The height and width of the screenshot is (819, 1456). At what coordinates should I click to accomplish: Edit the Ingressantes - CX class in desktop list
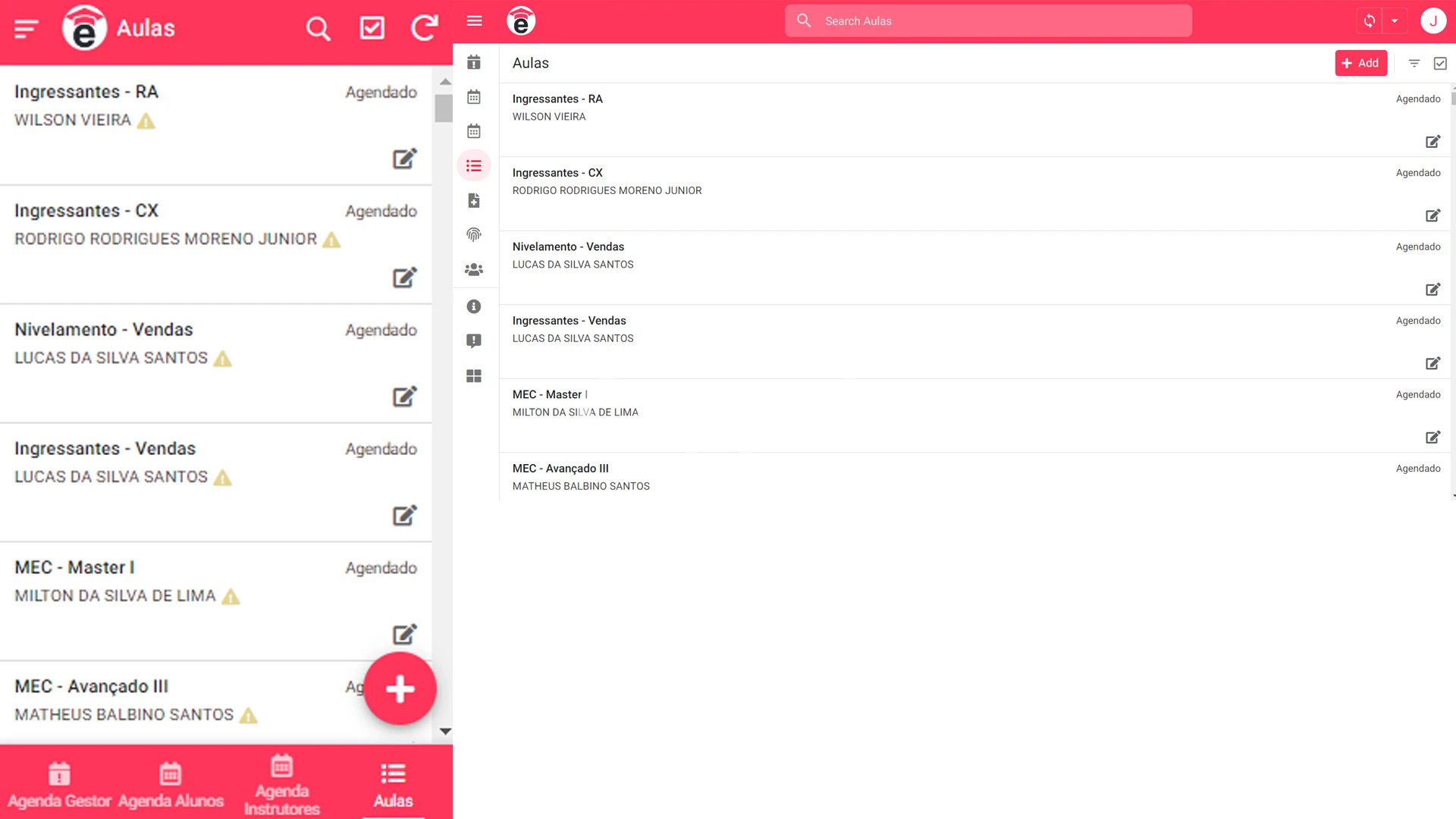tap(1432, 215)
